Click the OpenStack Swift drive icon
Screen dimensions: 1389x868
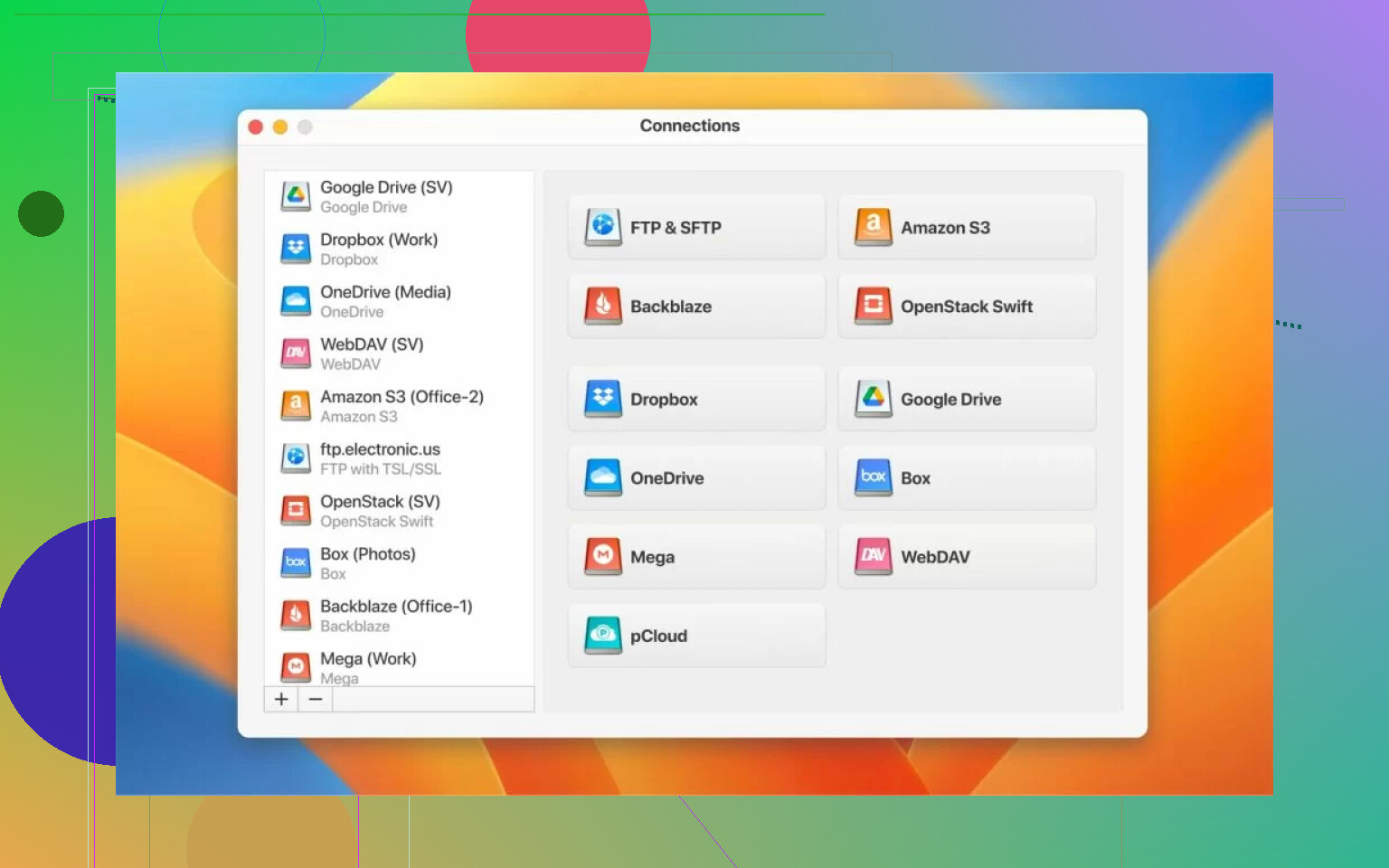coord(873,306)
